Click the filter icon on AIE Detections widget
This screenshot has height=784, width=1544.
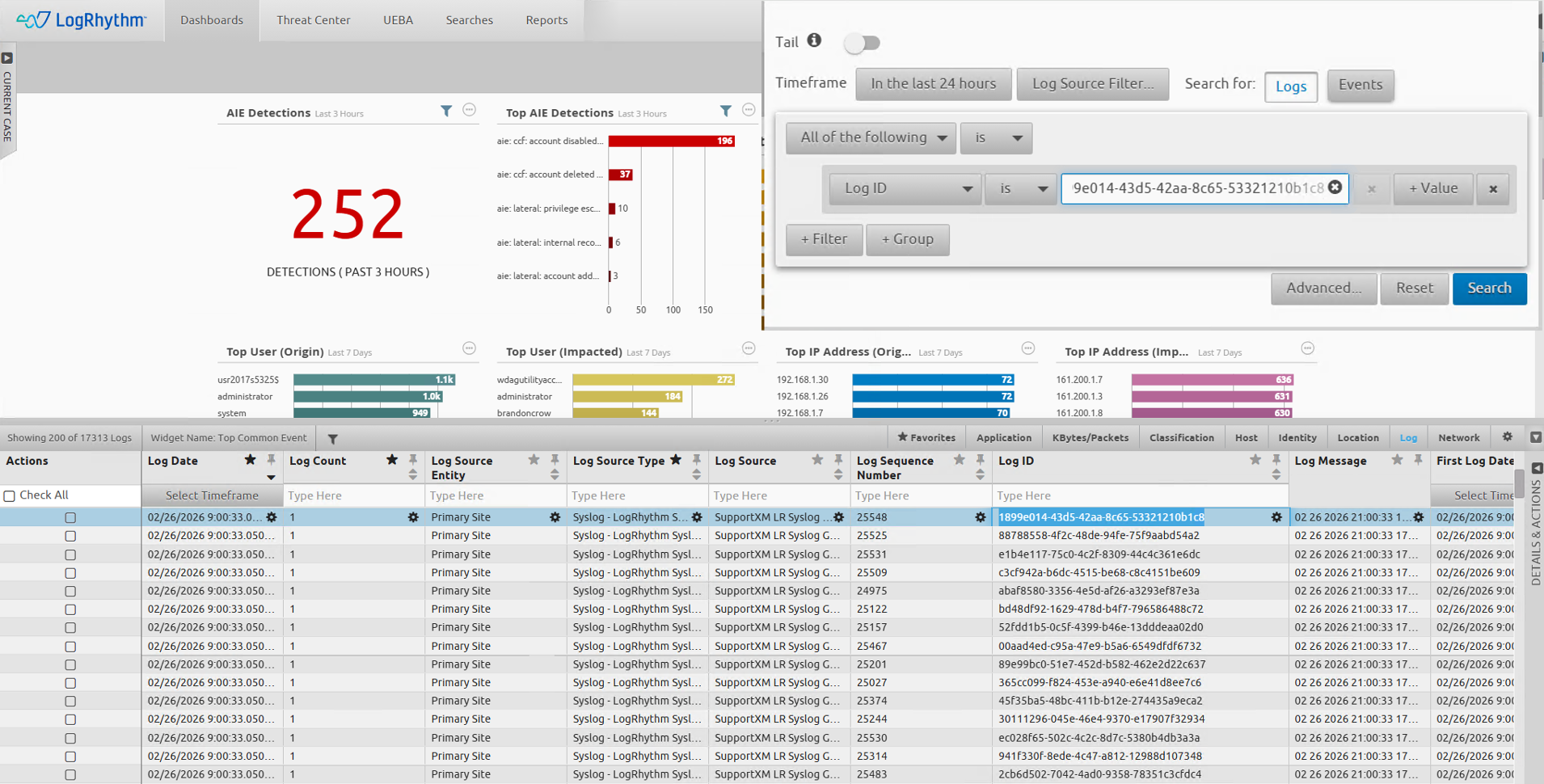point(446,112)
